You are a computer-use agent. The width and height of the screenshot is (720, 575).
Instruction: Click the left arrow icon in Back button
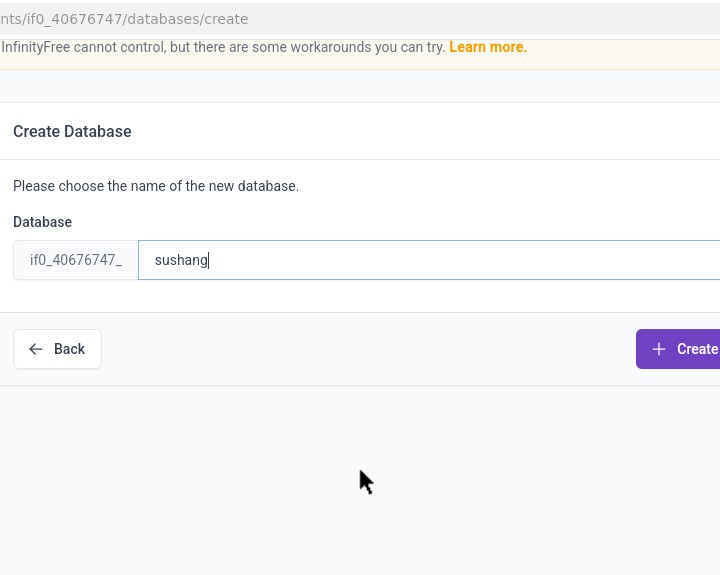[36, 349]
